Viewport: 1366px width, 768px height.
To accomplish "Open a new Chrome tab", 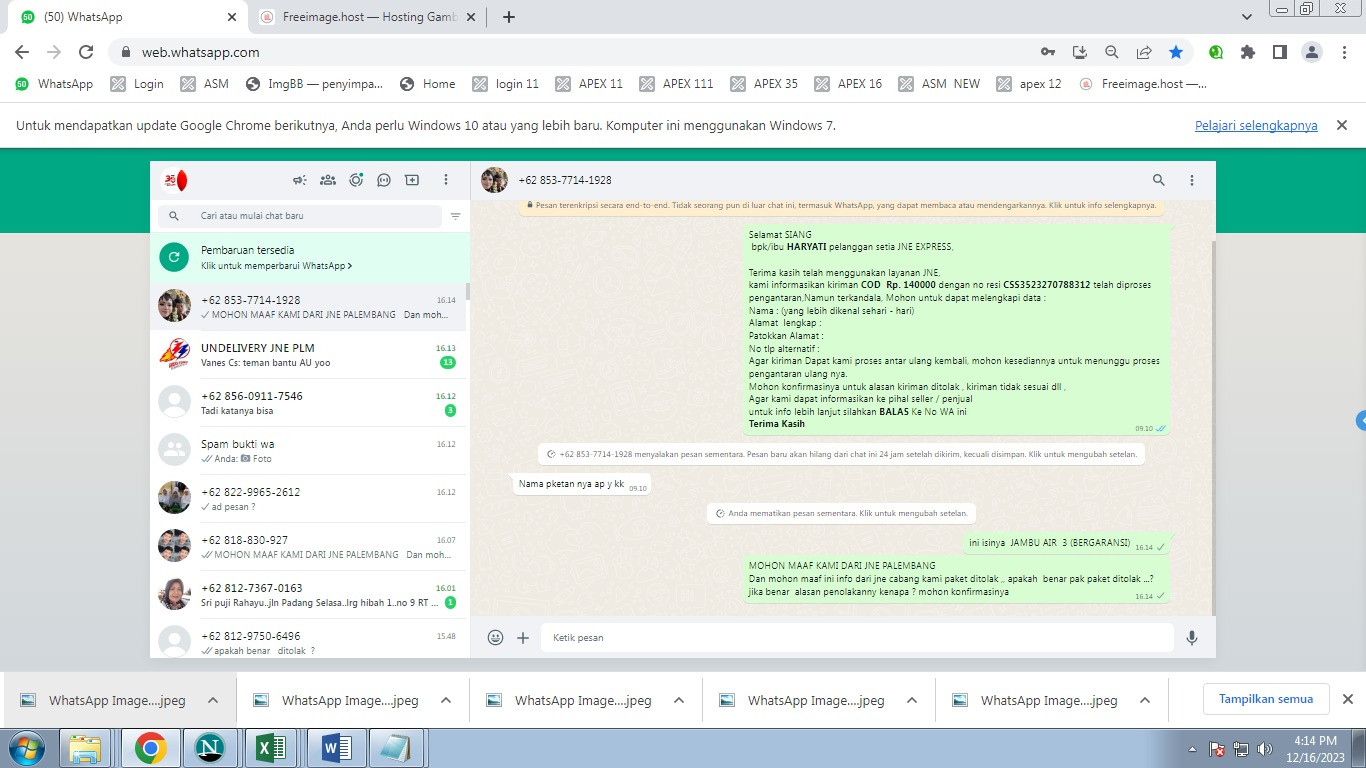I will pos(509,17).
